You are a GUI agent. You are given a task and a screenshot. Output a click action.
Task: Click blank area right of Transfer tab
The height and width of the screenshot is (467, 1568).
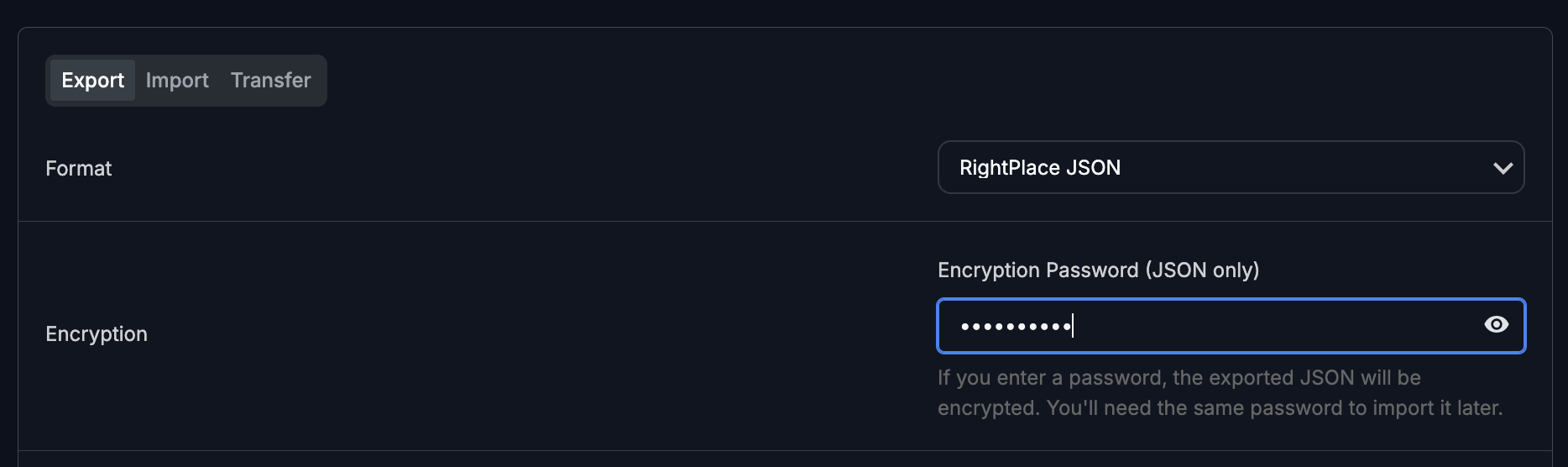pyautogui.click(x=588, y=81)
